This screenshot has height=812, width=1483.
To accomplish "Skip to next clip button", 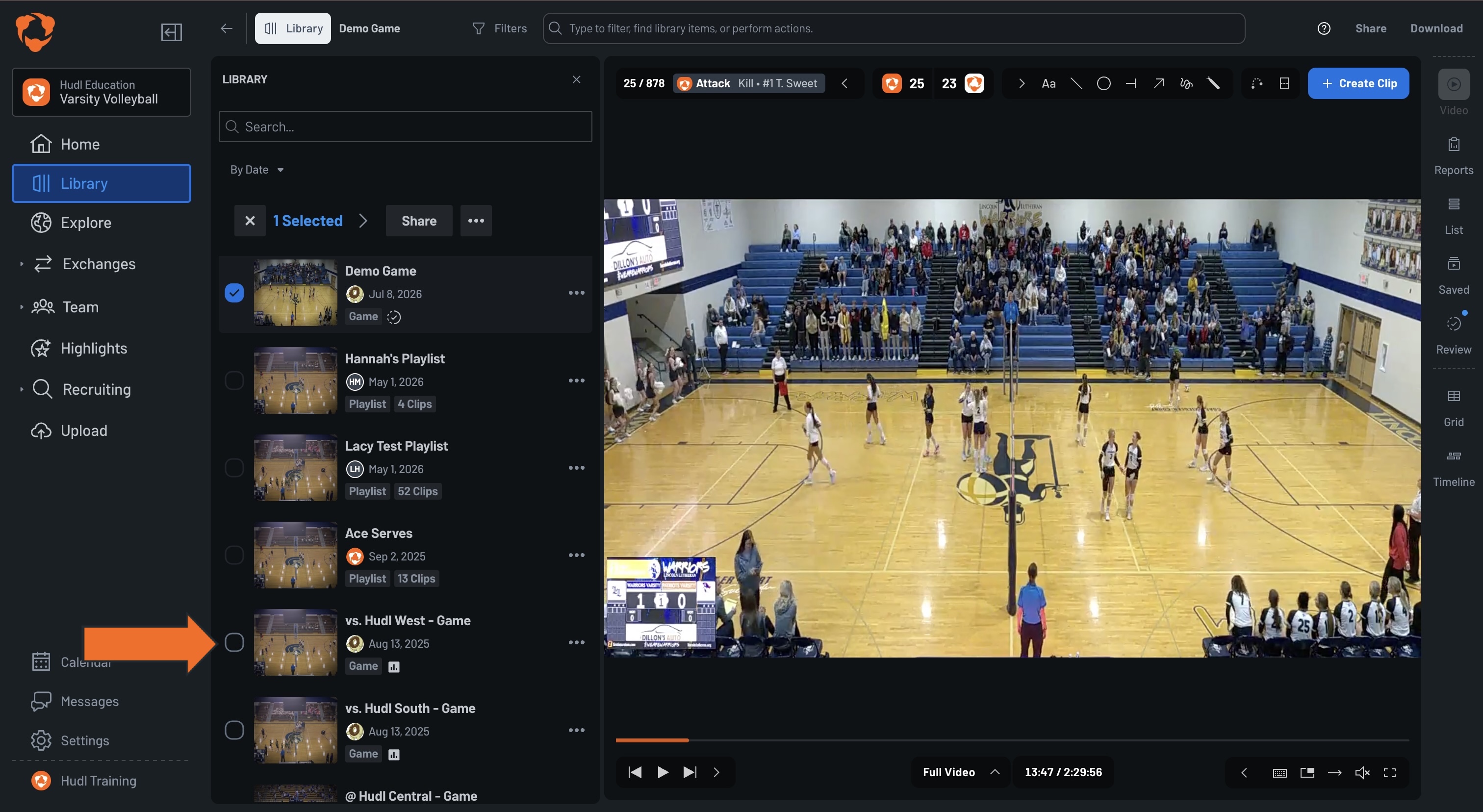I will click(x=690, y=772).
